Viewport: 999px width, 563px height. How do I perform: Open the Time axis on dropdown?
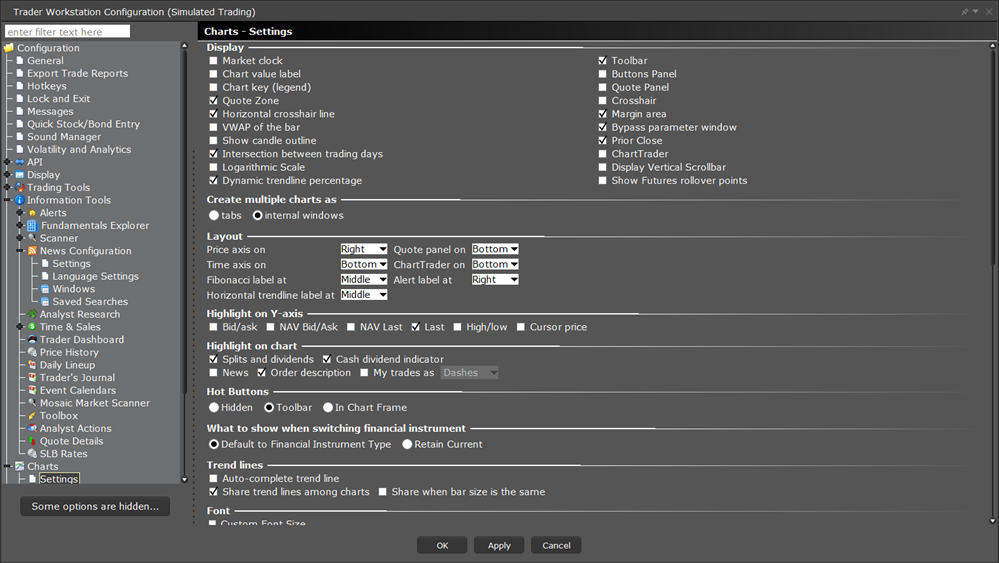[x=364, y=264]
